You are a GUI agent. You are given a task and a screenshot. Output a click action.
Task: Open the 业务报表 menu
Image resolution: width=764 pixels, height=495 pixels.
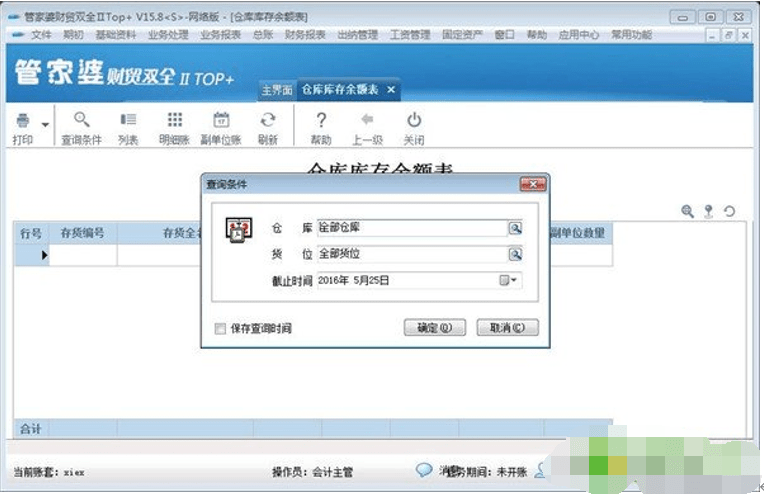click(x=221, y=35)
